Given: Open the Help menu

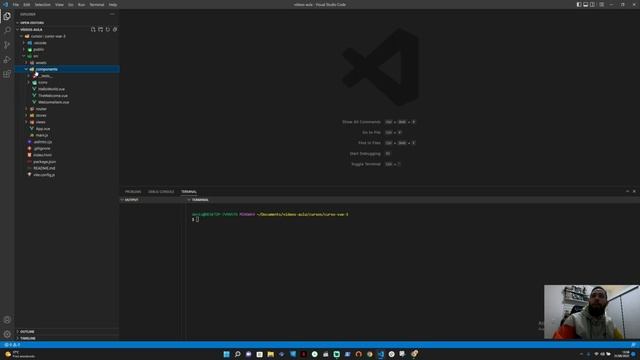Looking at the screenshot, I should click(113, 4).
